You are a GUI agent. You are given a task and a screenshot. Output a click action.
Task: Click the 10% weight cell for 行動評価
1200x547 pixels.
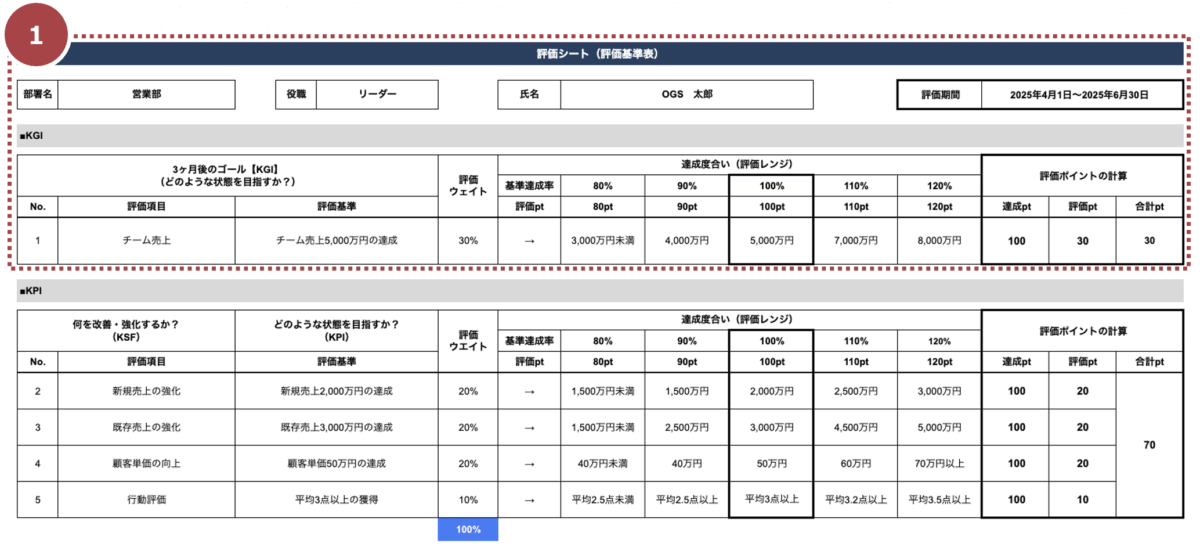pyautogui.click(x=467, y=499)
